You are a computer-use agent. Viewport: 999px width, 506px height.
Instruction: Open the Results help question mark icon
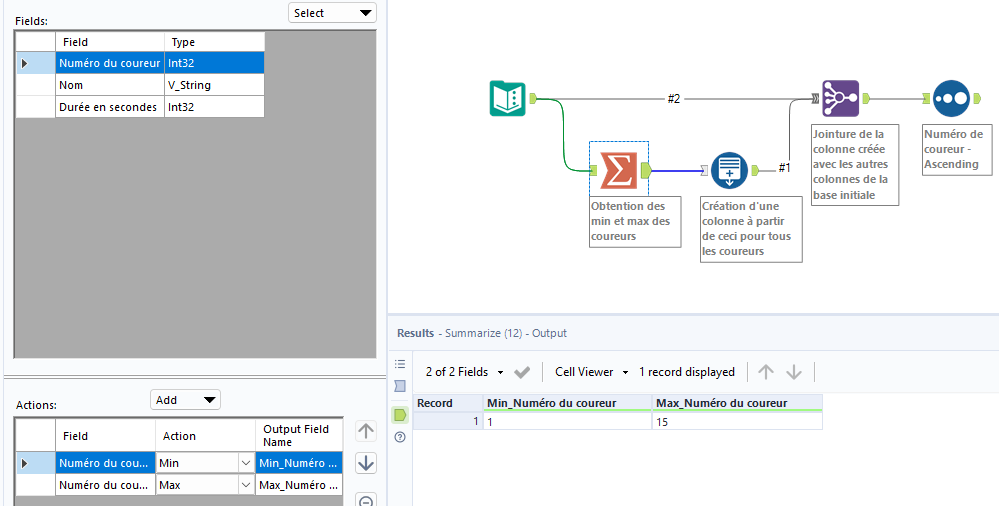click(400, 437)
